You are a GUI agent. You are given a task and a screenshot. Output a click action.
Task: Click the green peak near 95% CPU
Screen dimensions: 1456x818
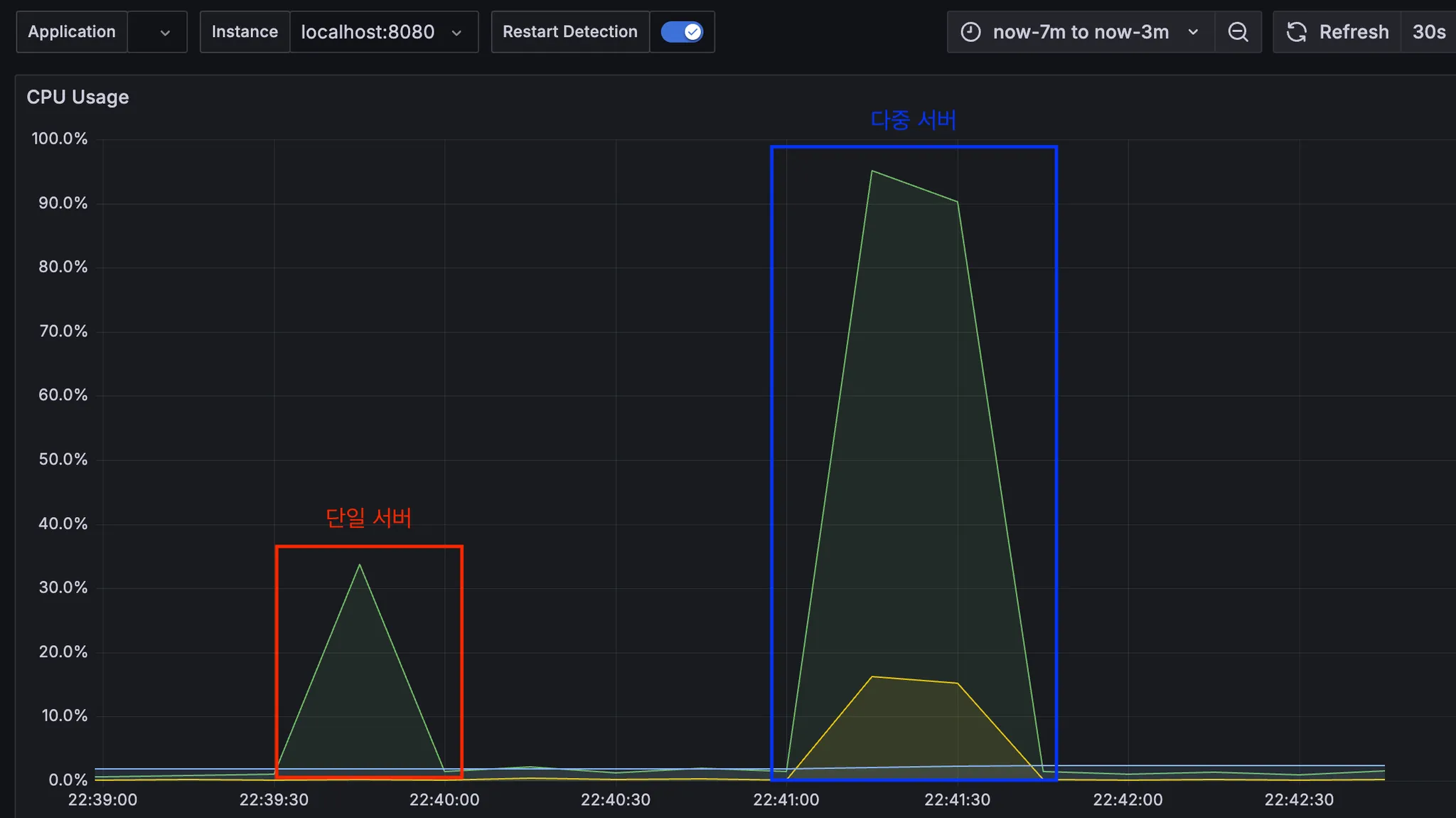coord(872,171)
